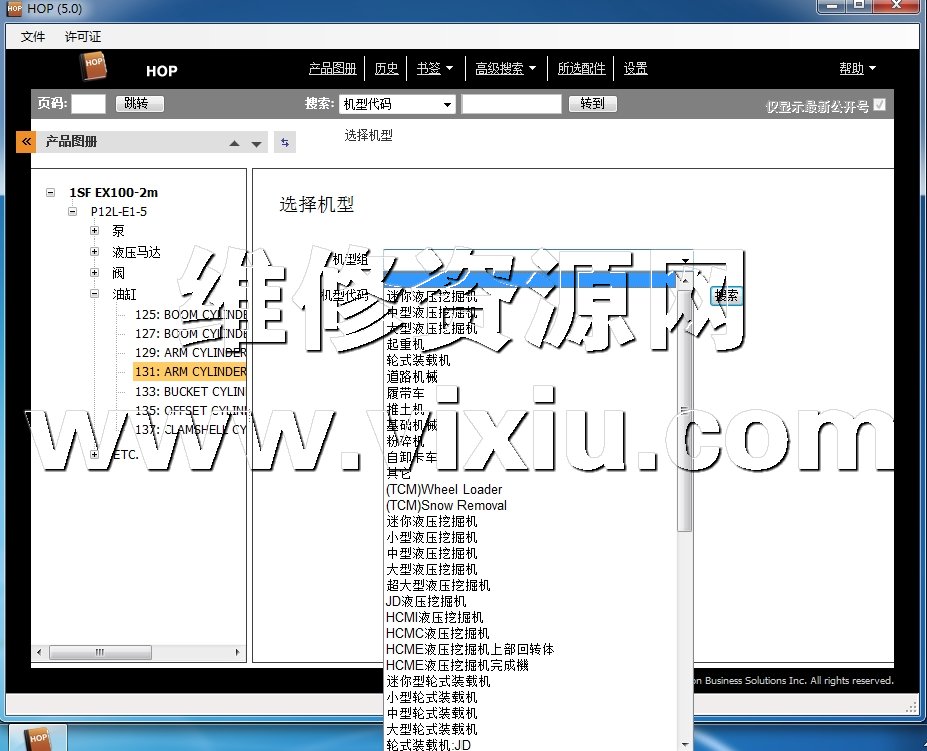This screenshot has height=751, width=927.
Task: Open the 文件 menu
Action: pyautogui.click(x=33, y=36)
